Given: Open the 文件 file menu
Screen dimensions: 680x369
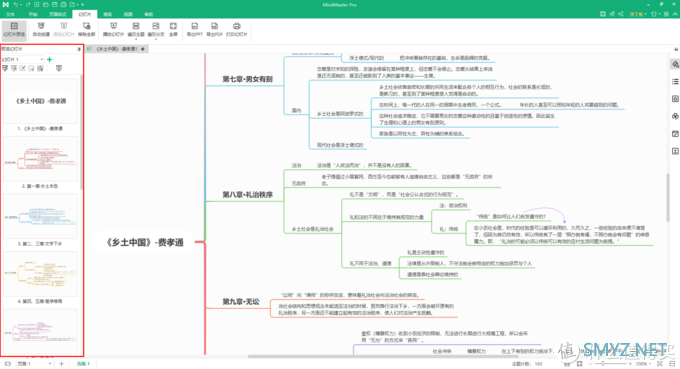Looking at the screenshot, I should [10, 14].
